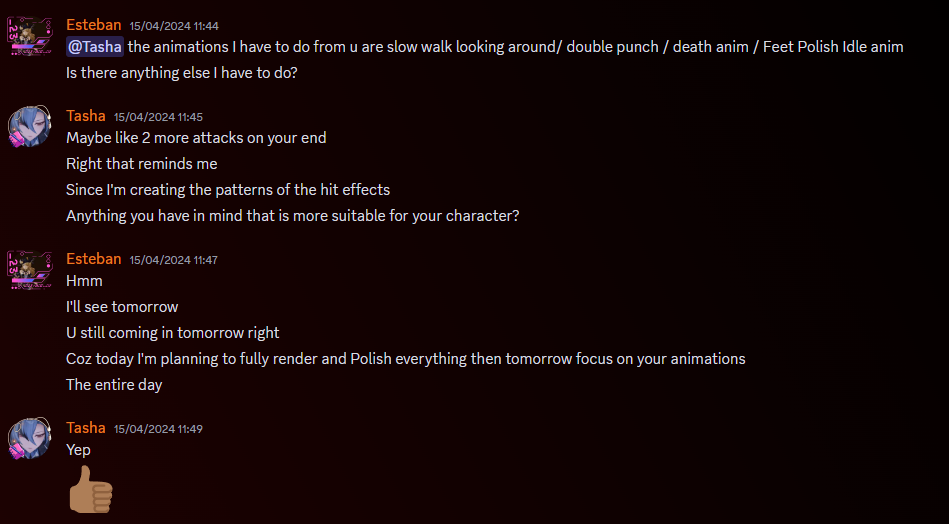
Task: Click Tasha's avatar on the 11:45 message
Action: pos(30,127)
